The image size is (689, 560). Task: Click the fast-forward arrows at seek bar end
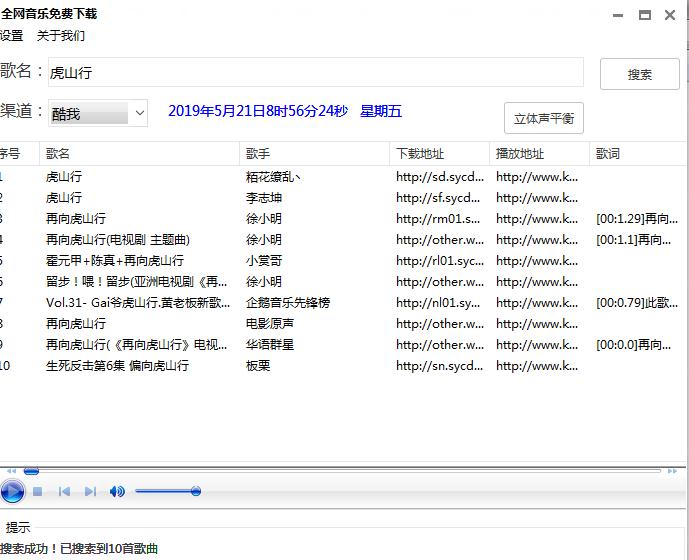672,471
